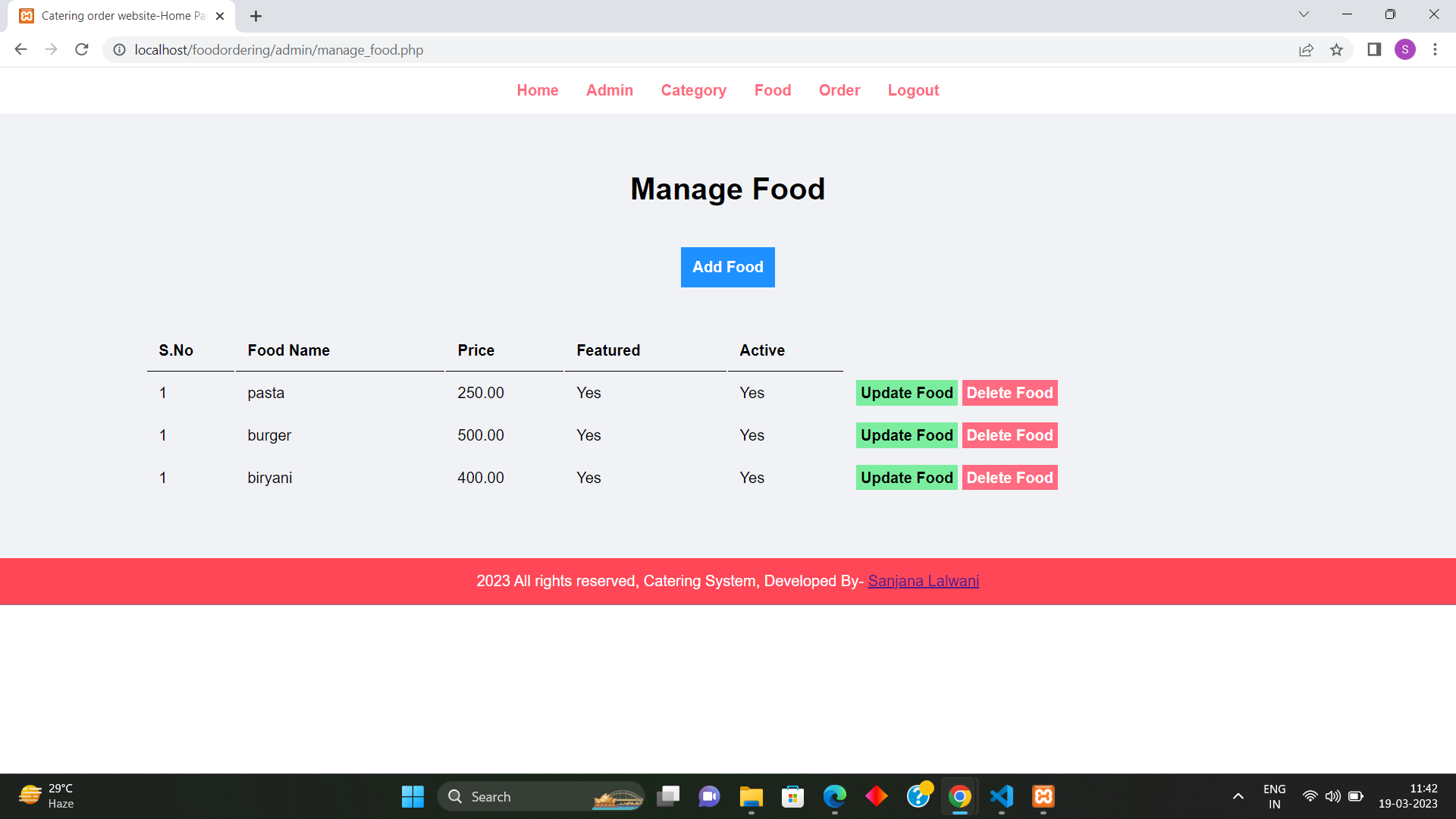Click the browser profile avatar icon
This screenshot has width=1456, height=819.
1406,49
